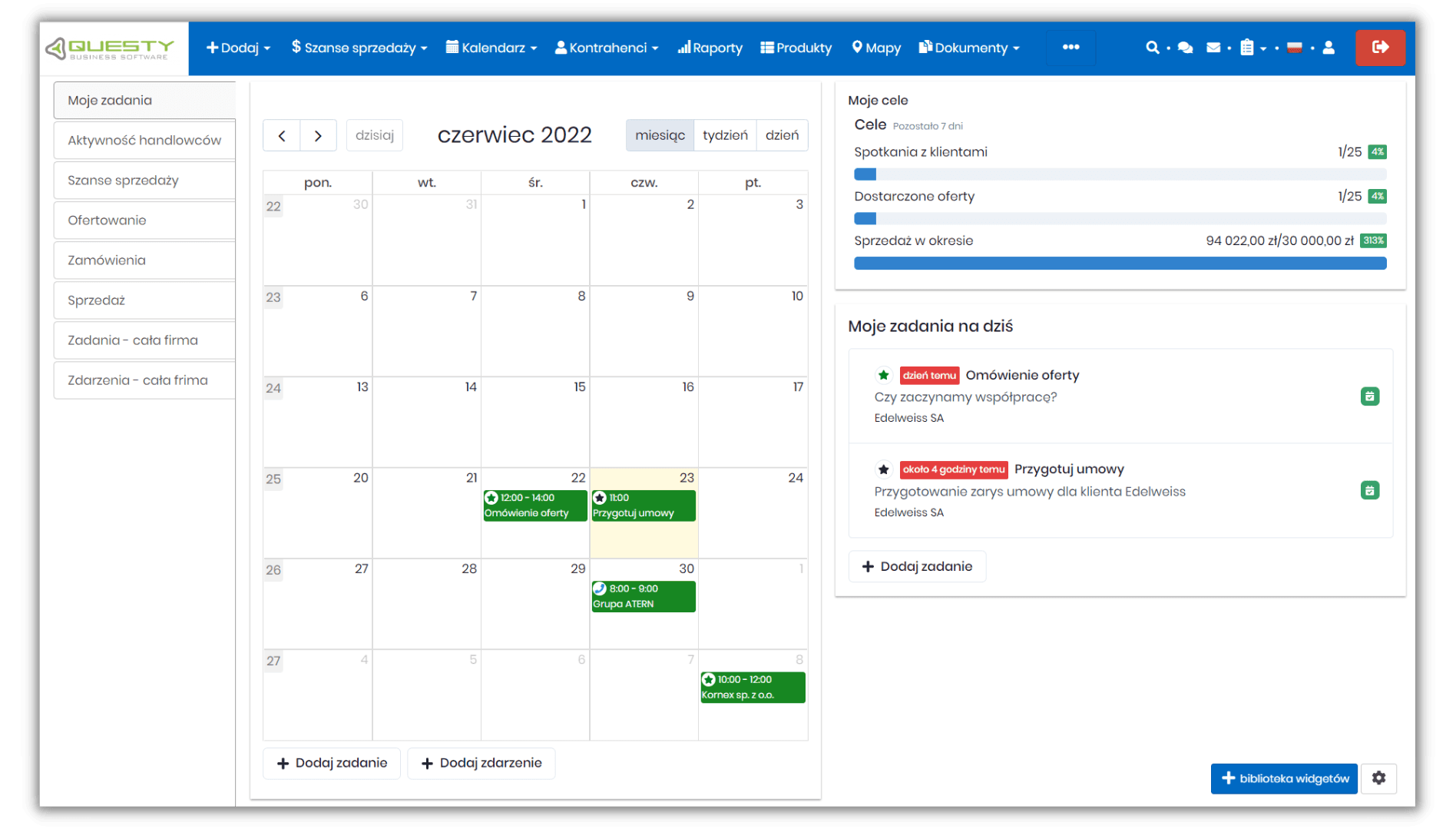Image resolution: width=1456 pixels, height=829 pixels.
Task: Click Dostarczone oferty progress bar
Action: point(1120,219)
